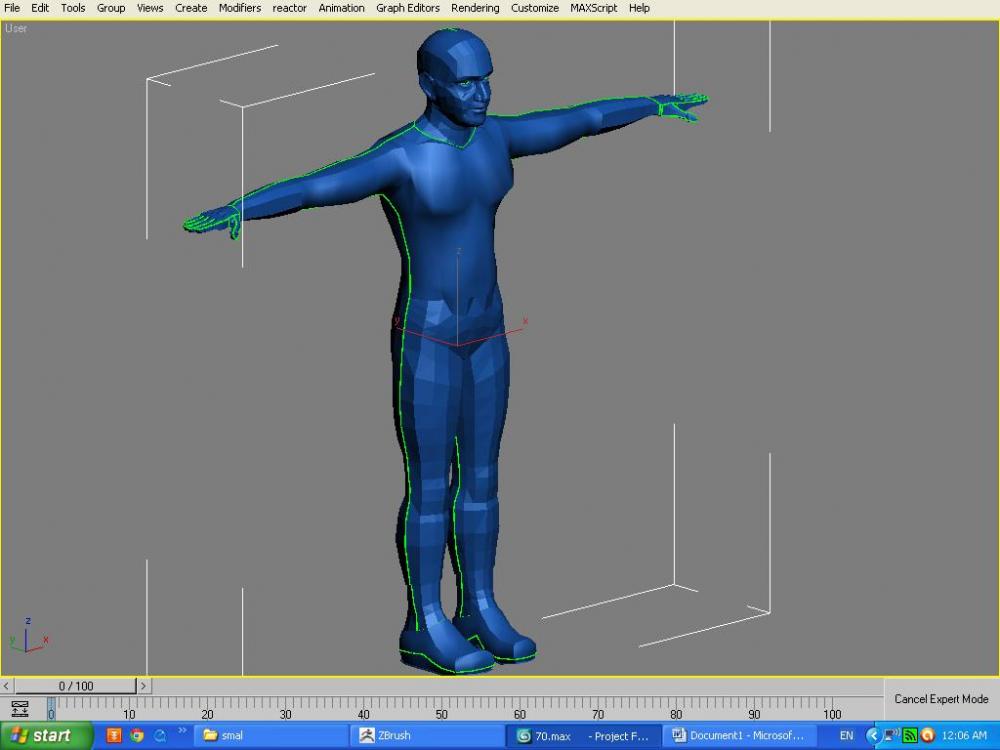
Task: Open the Modifiers menu
Action: pyautogui.click(x=240, y=8)
